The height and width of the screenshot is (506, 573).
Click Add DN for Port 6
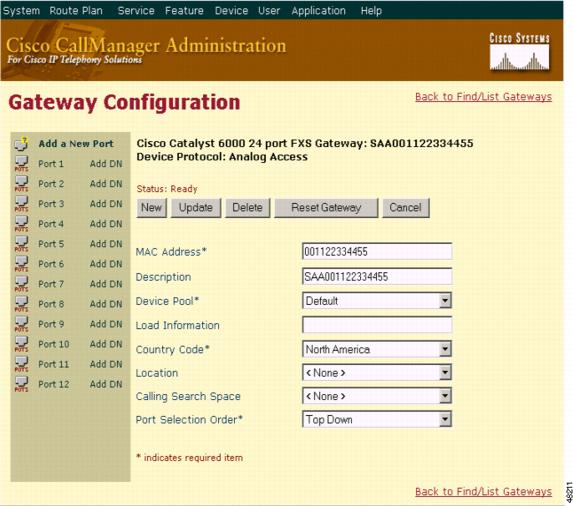pyautogui.click(x=106, y=264)
